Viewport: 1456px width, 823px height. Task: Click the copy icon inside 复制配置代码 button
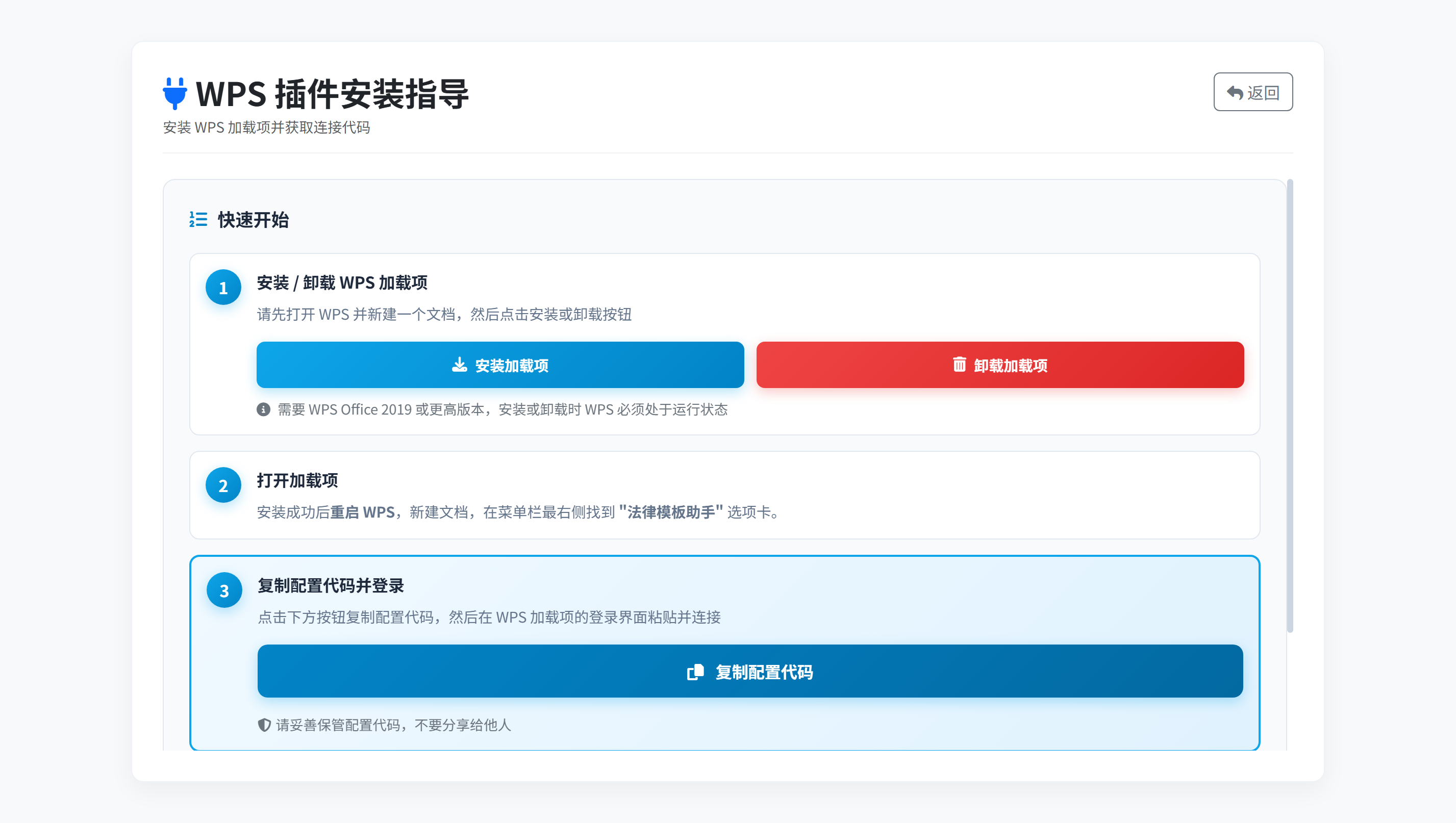(x=695, y=672)
